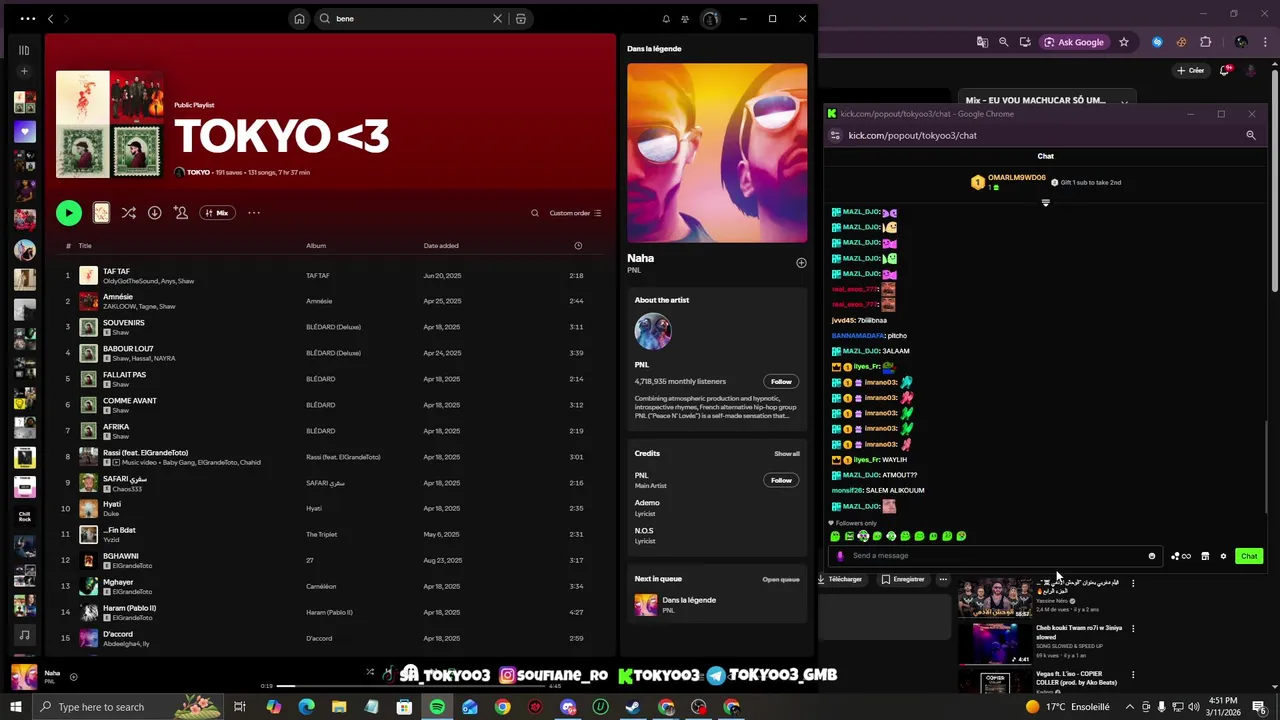The image size is (1280, 720).
Task: Open the Chrome Extensions puzzle icon
Action: pyautogui.click(x=1205, y=42)
